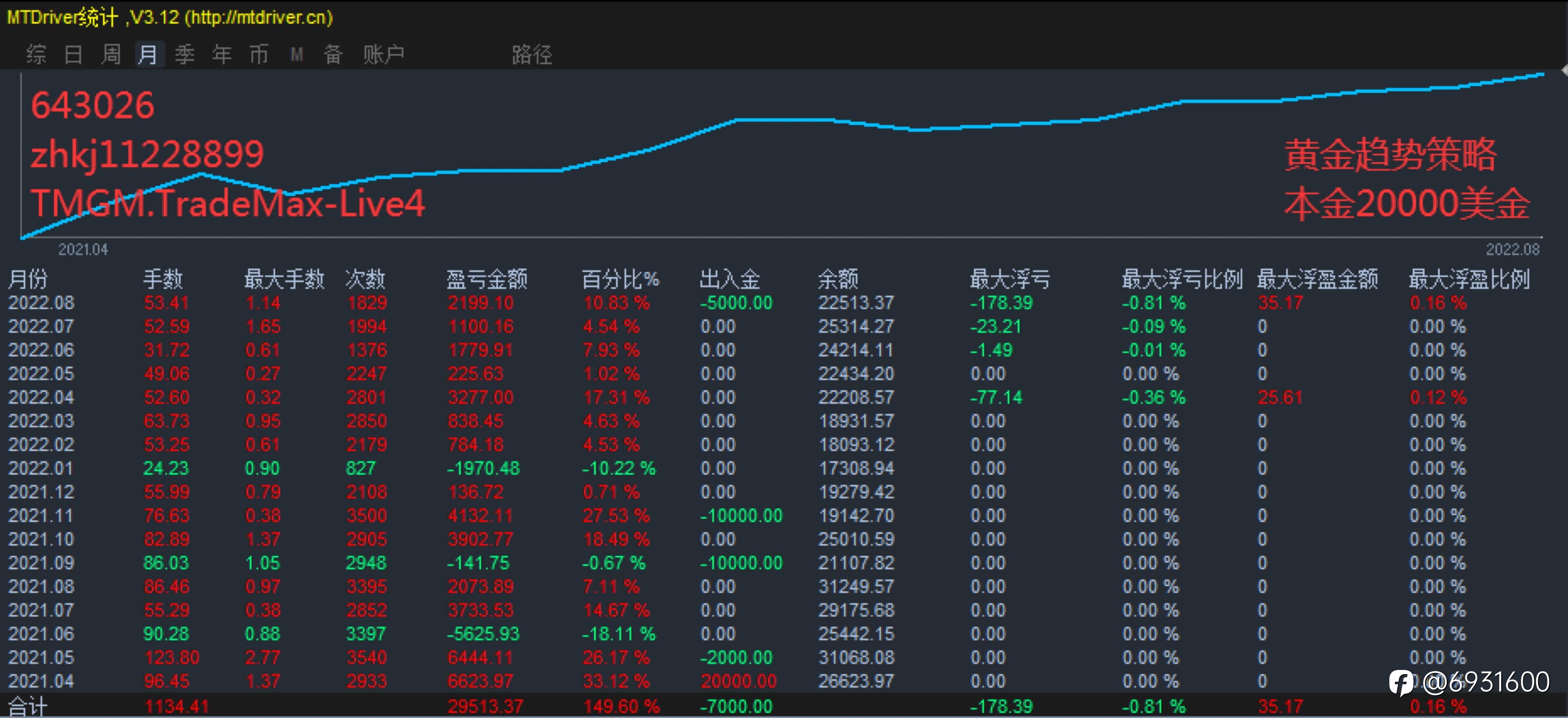Click the 最大浮盈金额 column header
Image resolution: width=1568 pixels, height=718 pixels.
[x=1318, y=279]
